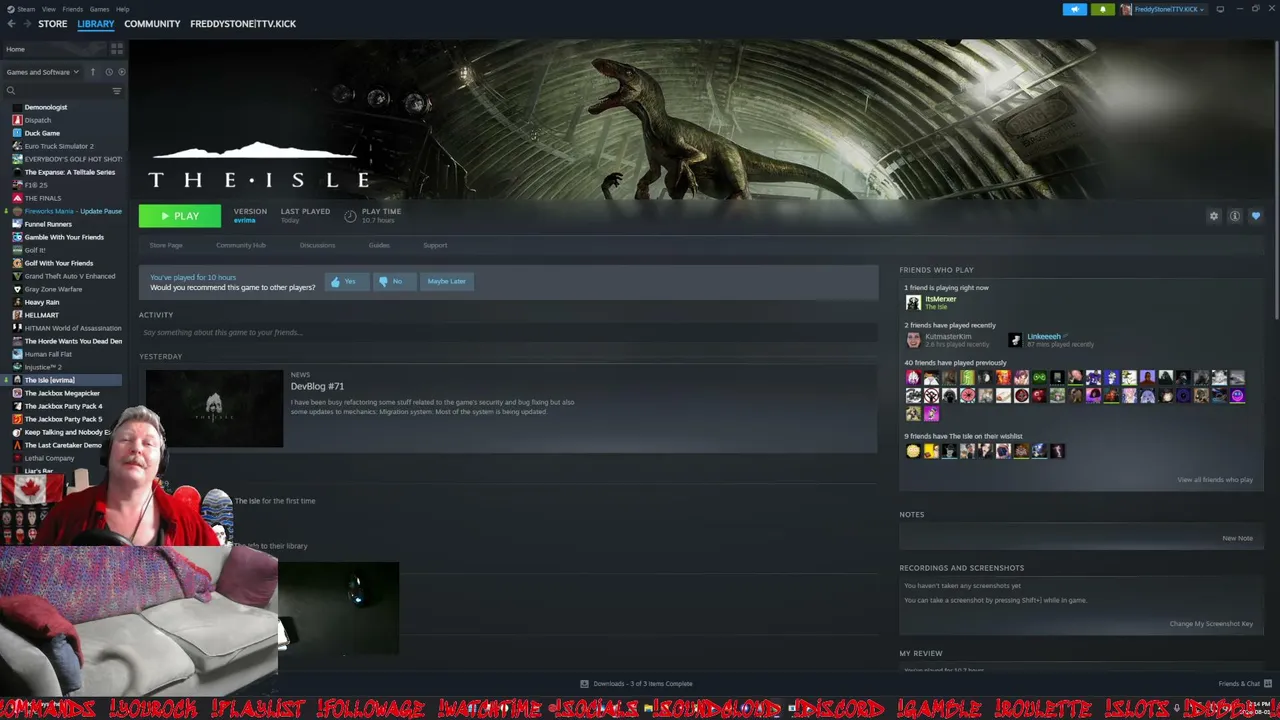1280x720 pixels.
Task: Expand the FreddyStone account dropdown
Action: coord(1164,9)
